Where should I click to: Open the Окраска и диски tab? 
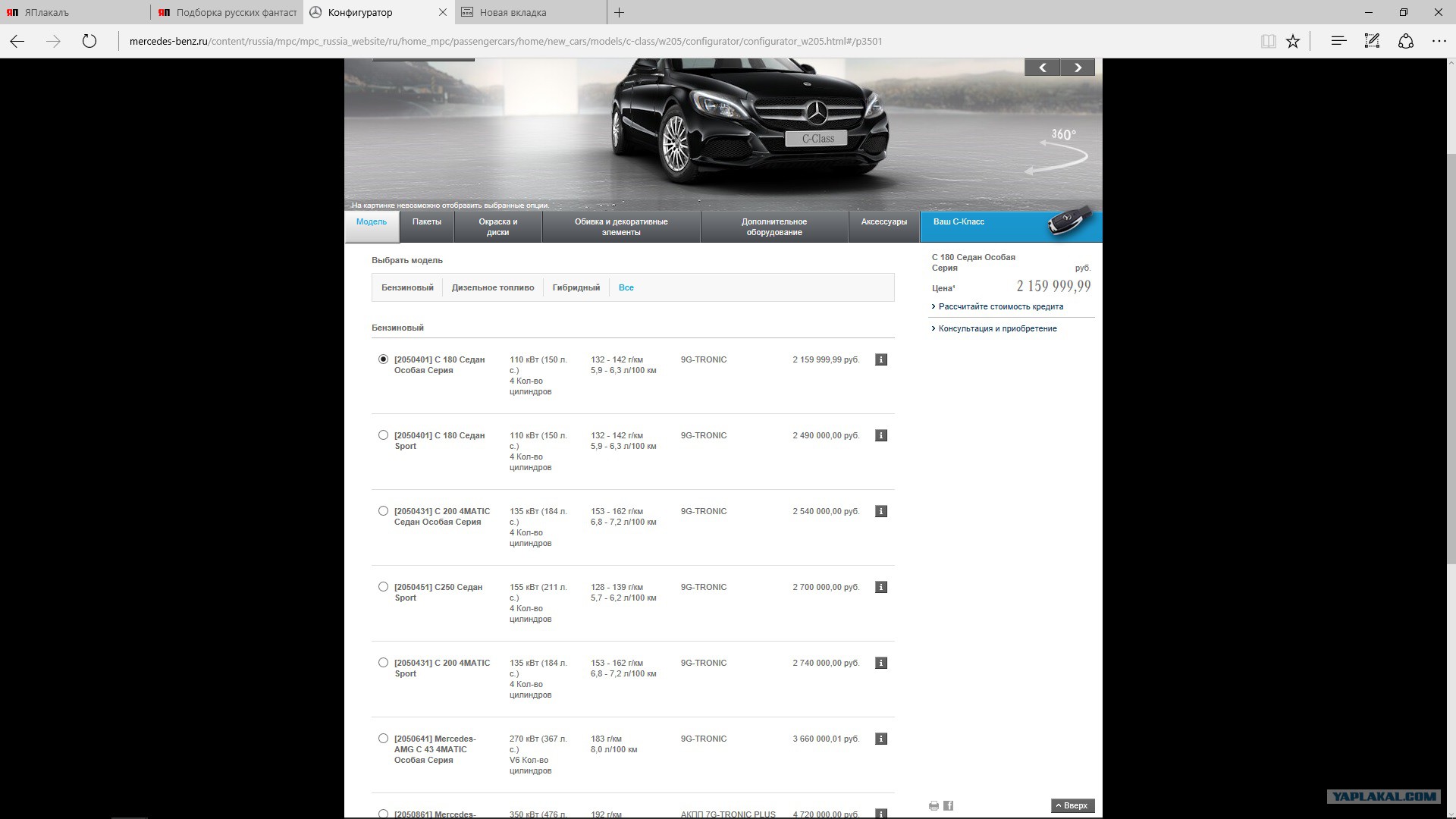[x=498, y=227]
